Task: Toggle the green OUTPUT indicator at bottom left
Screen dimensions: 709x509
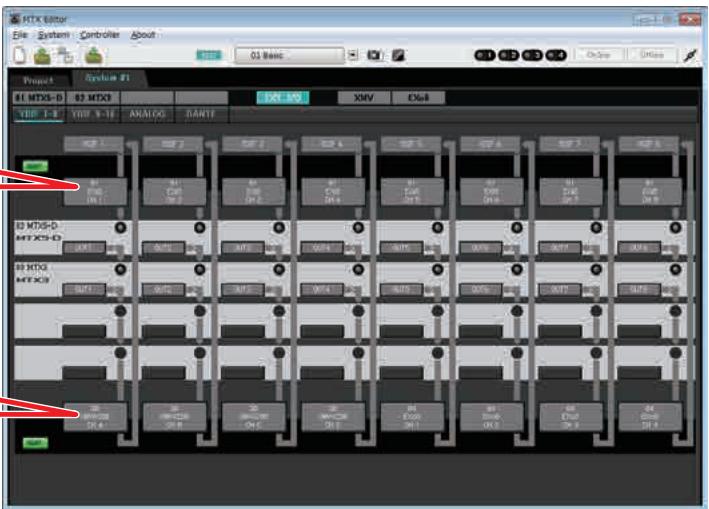Action: [x=35, y=443]
